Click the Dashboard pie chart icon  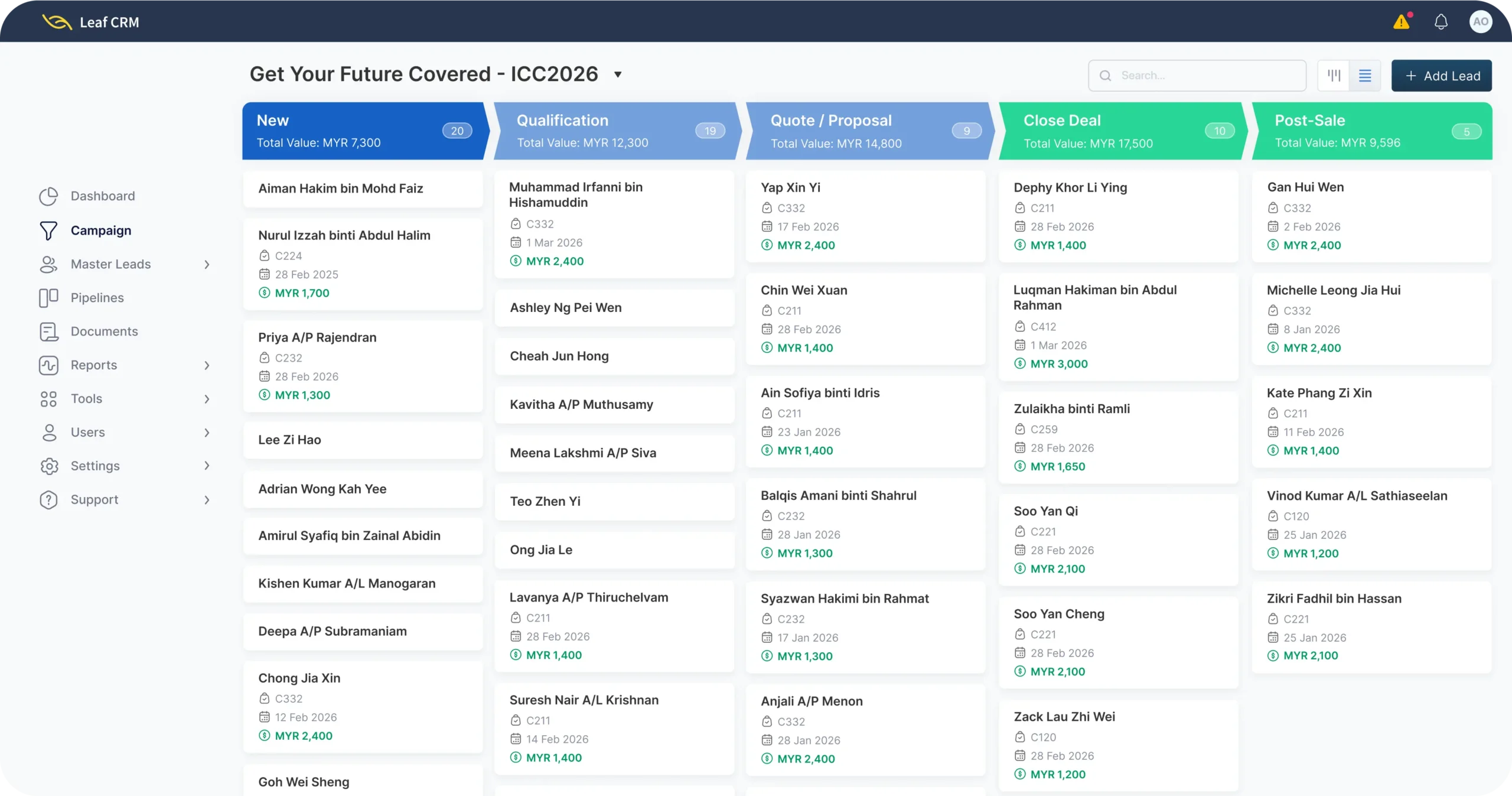click(x=48, y=196)
